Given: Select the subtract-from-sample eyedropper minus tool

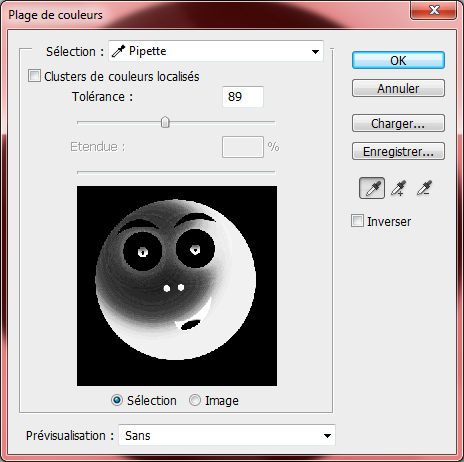Looking at the screenshot, I should click(x=424, y=188).
